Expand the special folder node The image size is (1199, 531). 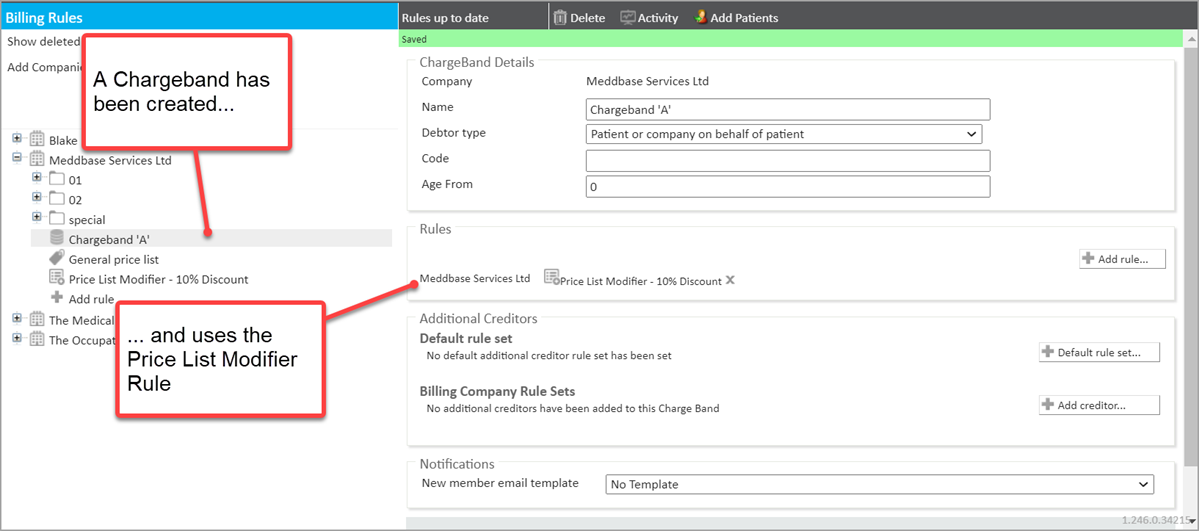(x=37, y=217)
